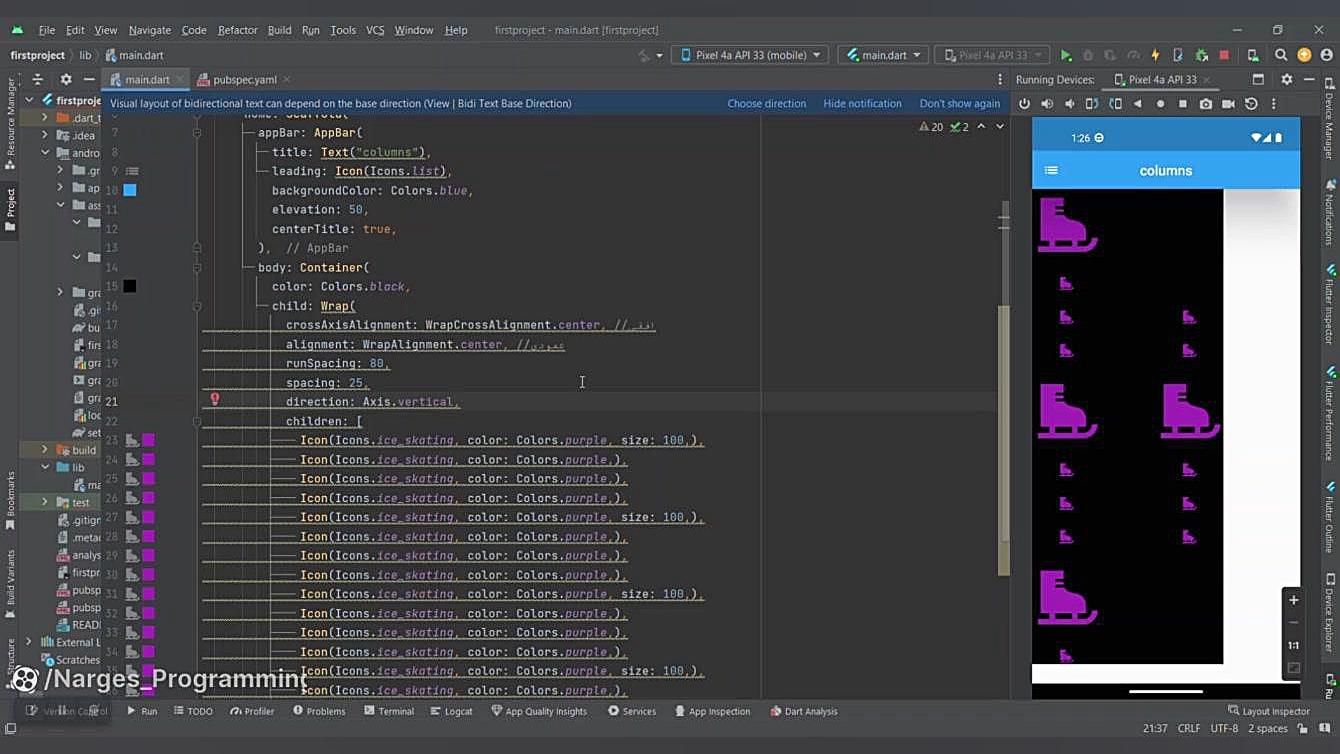Open the Build menu
The image size is (1340, 754).
(279, 30)
